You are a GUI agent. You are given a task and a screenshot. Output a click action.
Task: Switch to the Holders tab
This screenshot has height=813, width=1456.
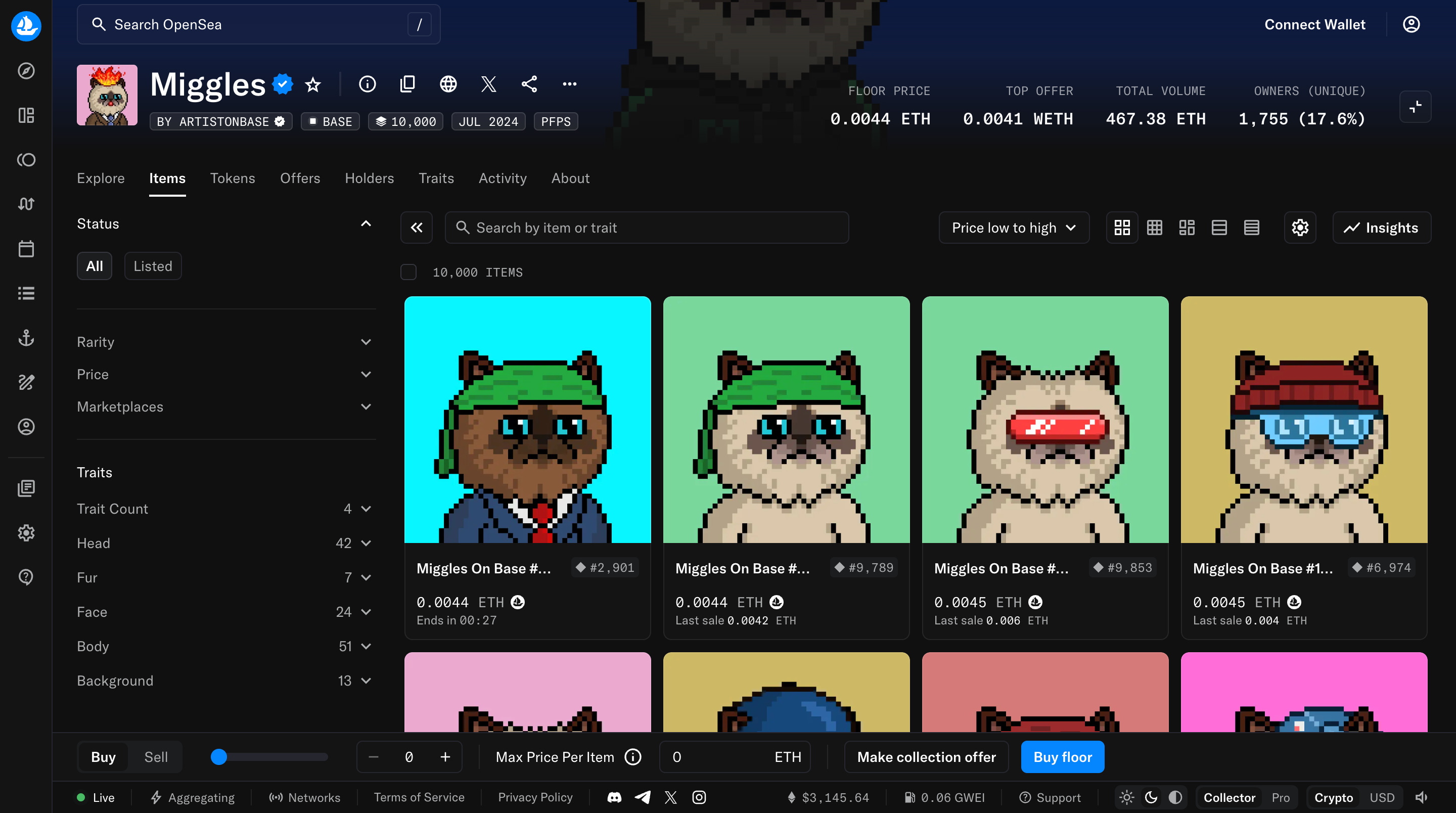(369, 178)
